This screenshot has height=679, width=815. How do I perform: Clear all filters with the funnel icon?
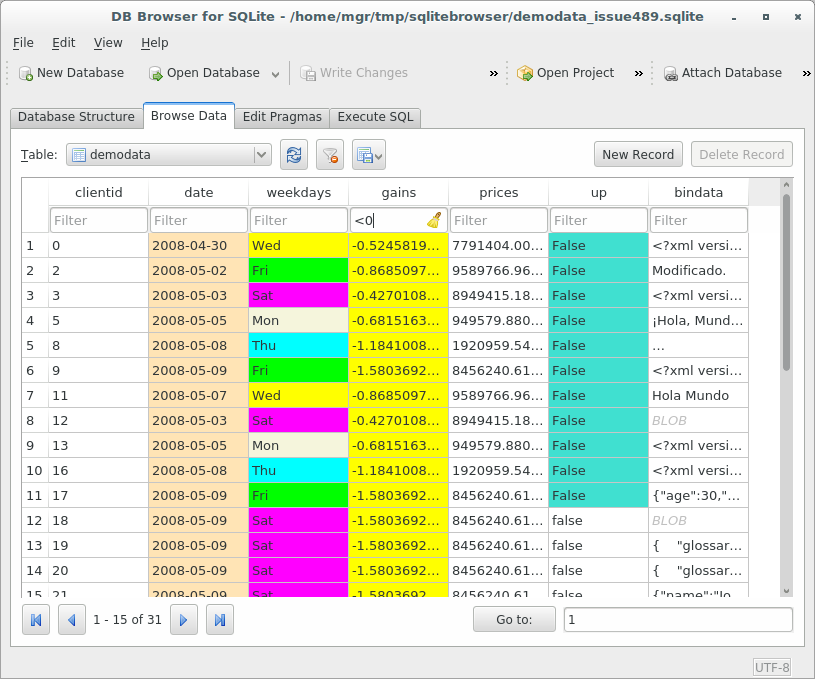330,154
